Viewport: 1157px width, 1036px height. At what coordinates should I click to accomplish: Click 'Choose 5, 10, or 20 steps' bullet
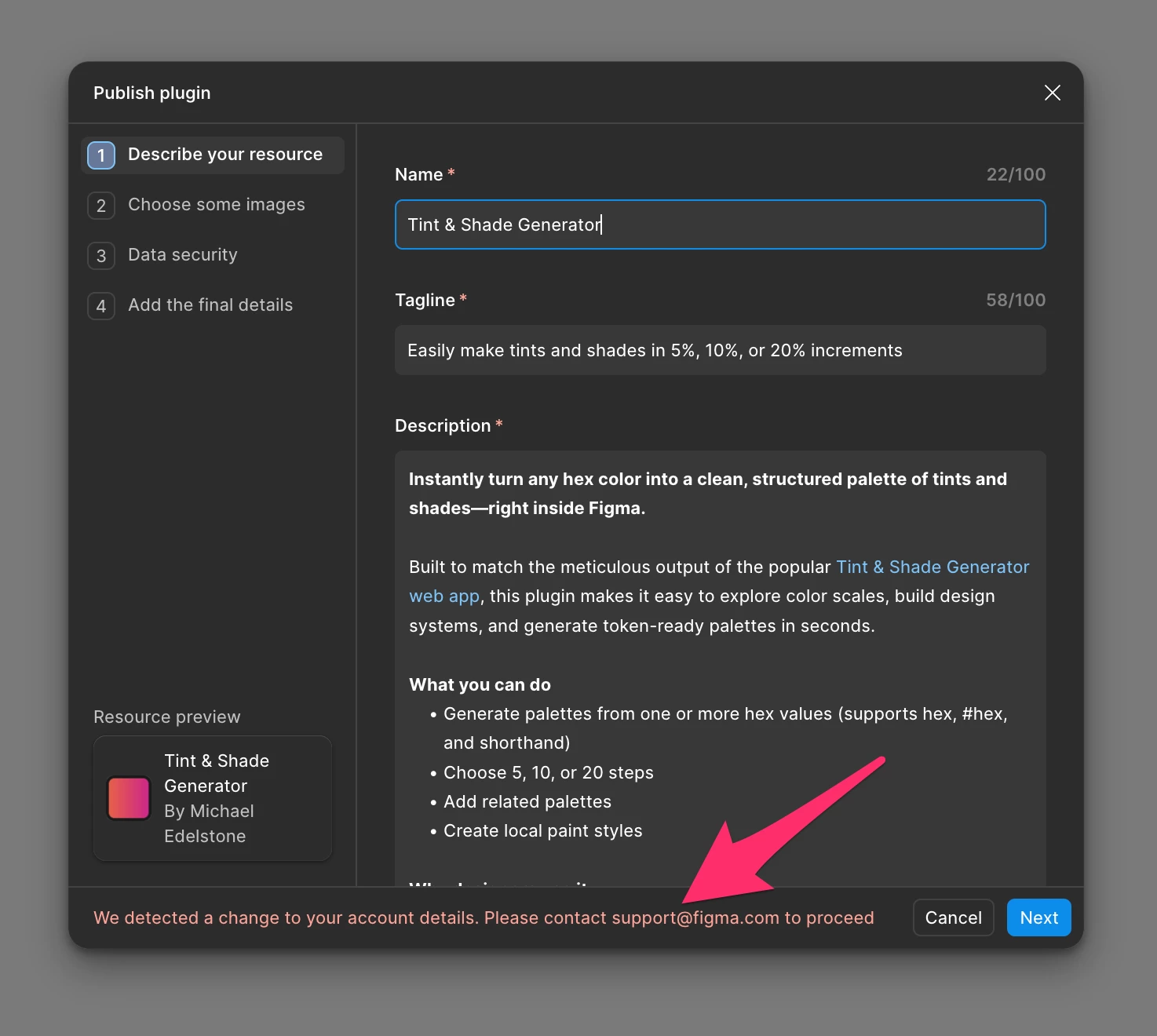pos(548,772)
